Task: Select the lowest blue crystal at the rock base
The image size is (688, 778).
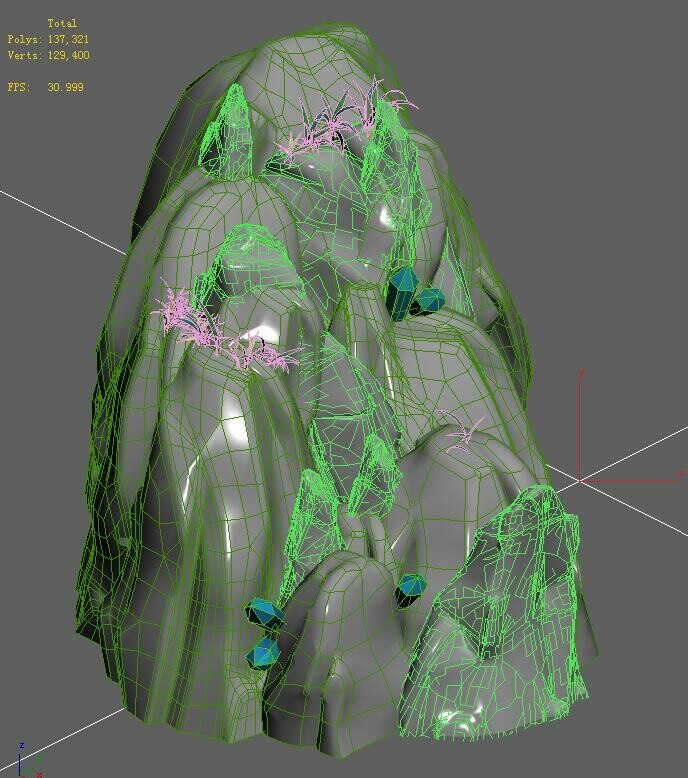Action: pyautogui.click(x=263, y=652)
